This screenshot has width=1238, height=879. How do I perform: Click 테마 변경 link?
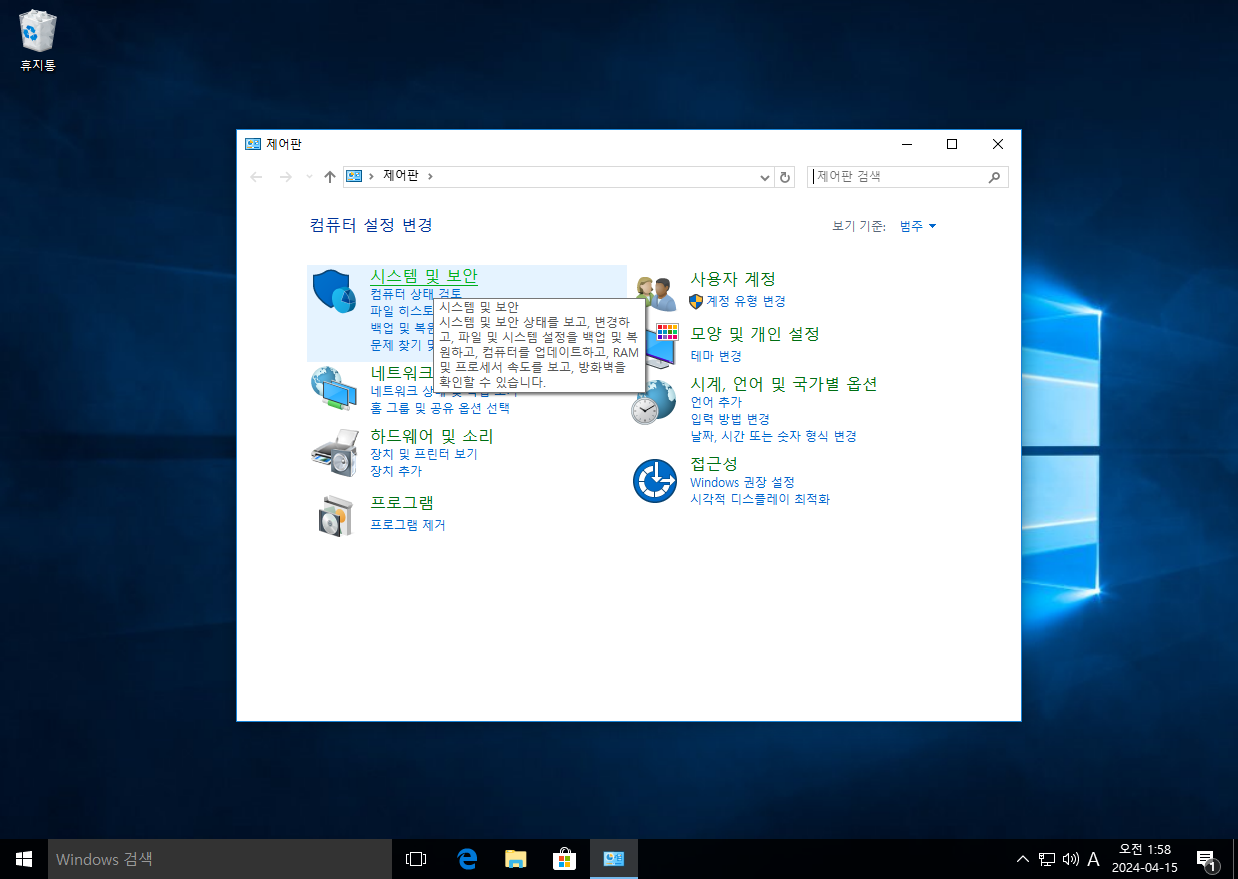[x=716, y=356]
